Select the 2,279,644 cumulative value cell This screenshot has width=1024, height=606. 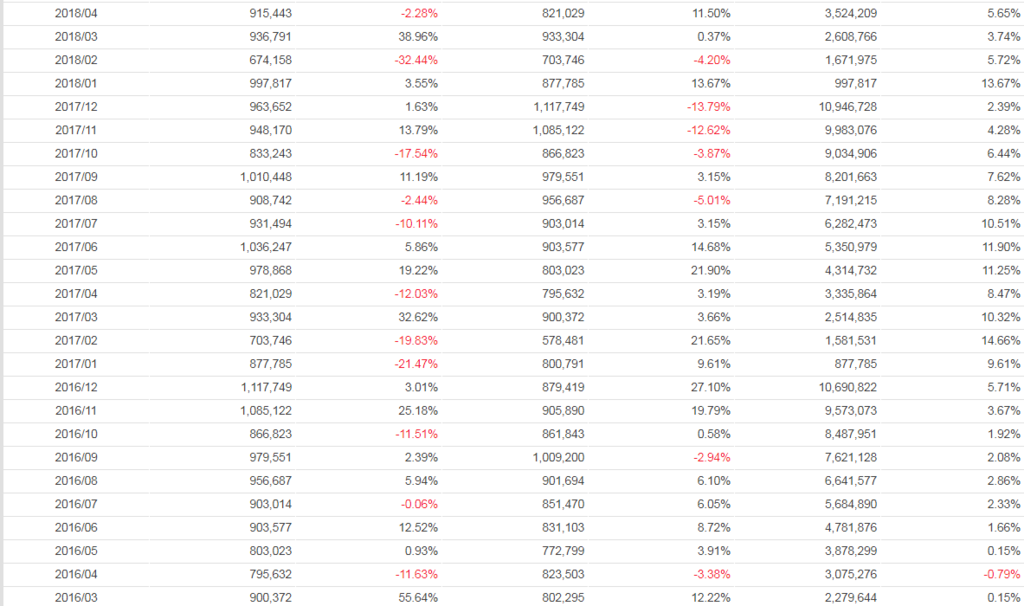852,597
